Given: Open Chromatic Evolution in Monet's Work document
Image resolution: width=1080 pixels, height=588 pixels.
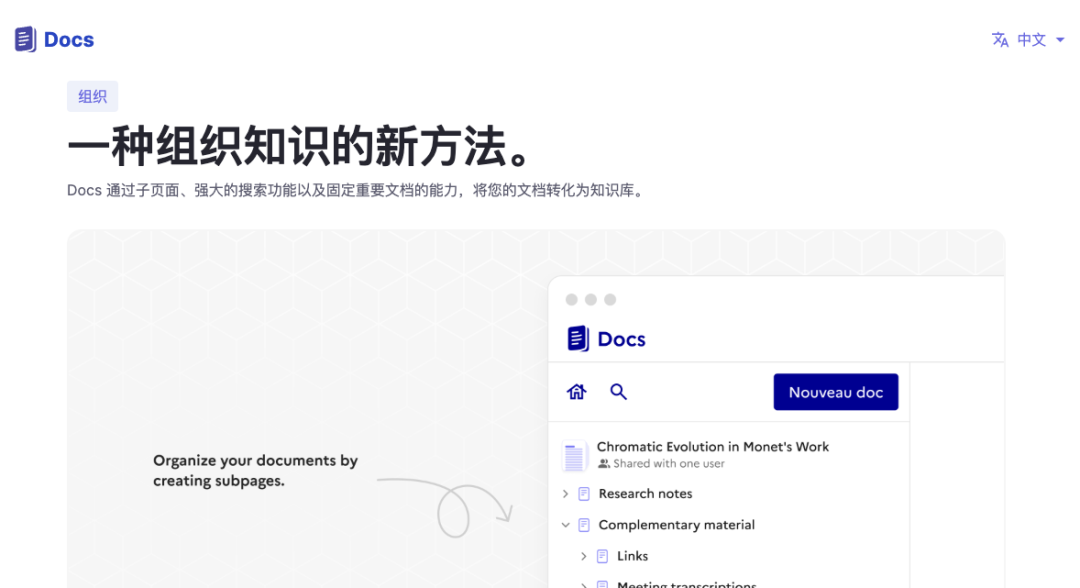Looking at the screenshot, I should 713,447.
